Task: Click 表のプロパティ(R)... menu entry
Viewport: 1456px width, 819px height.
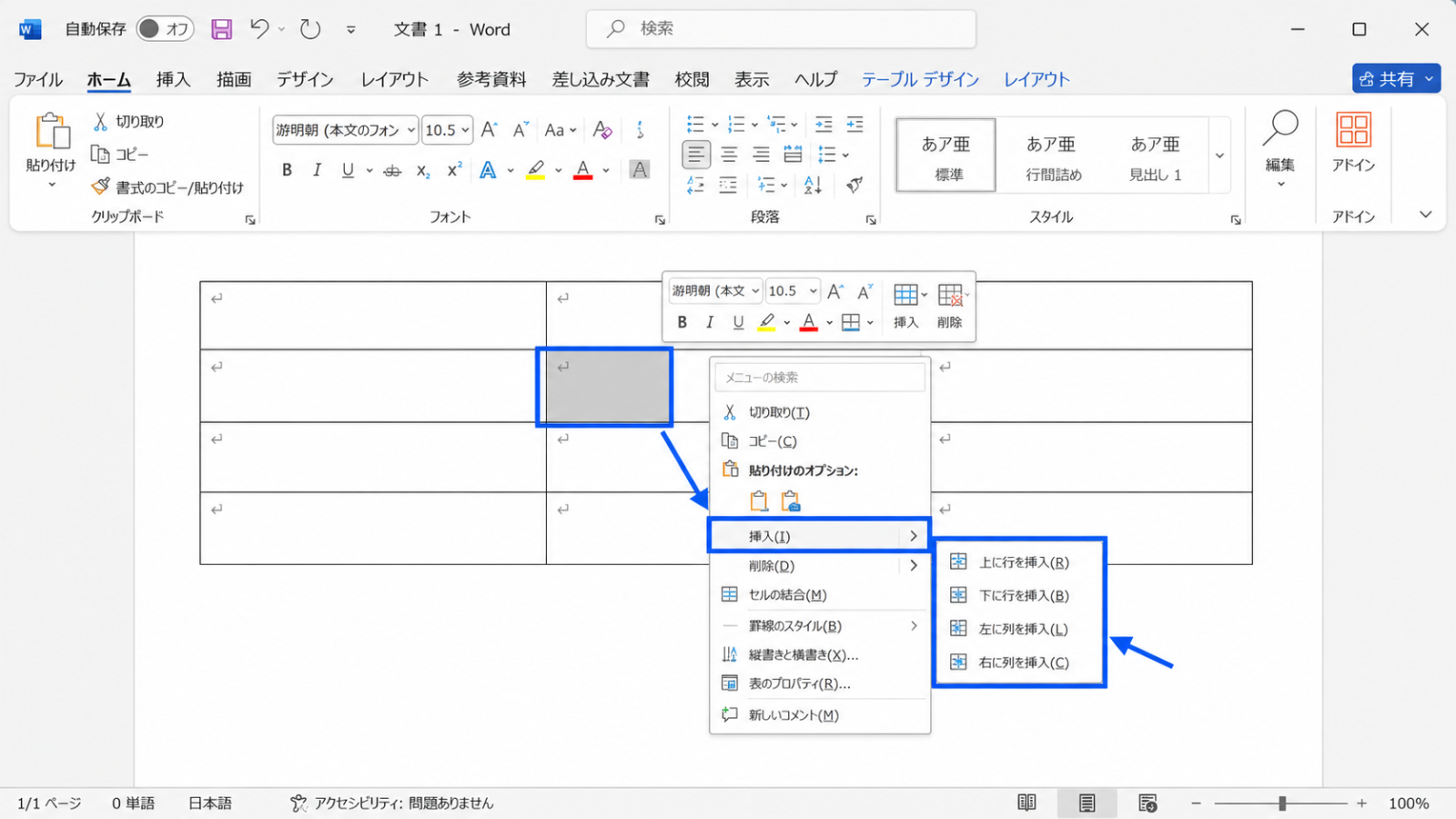Action: 819,682
